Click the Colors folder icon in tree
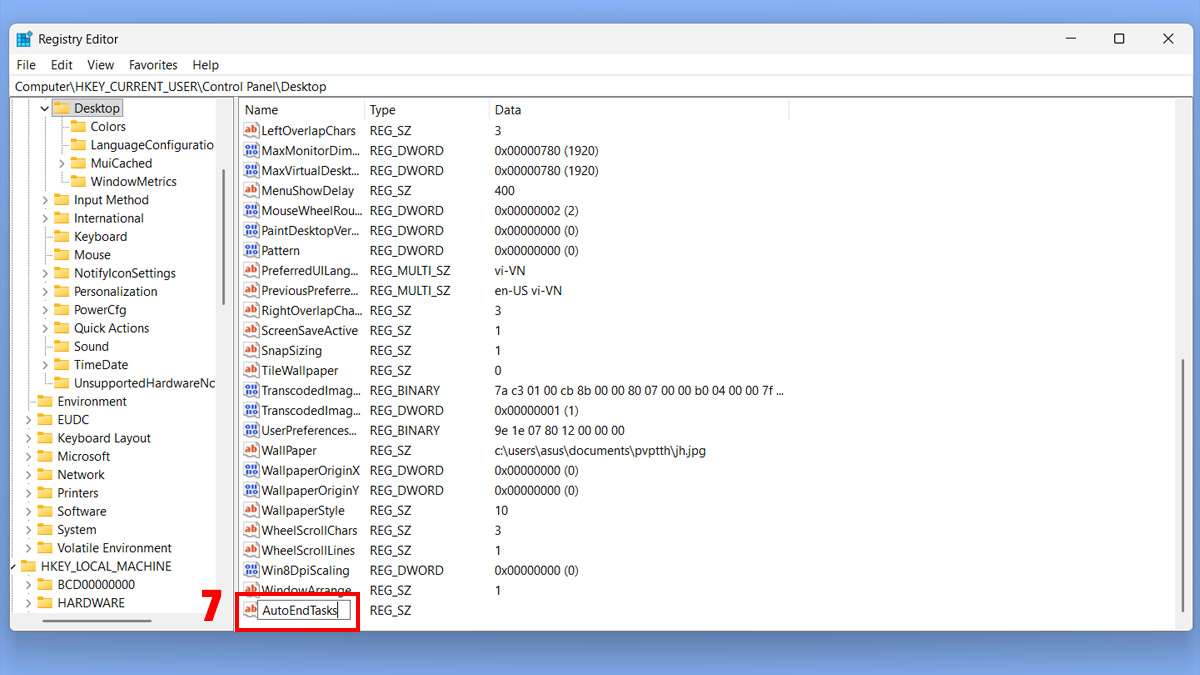1200x675 pixels. pos(78,127)
